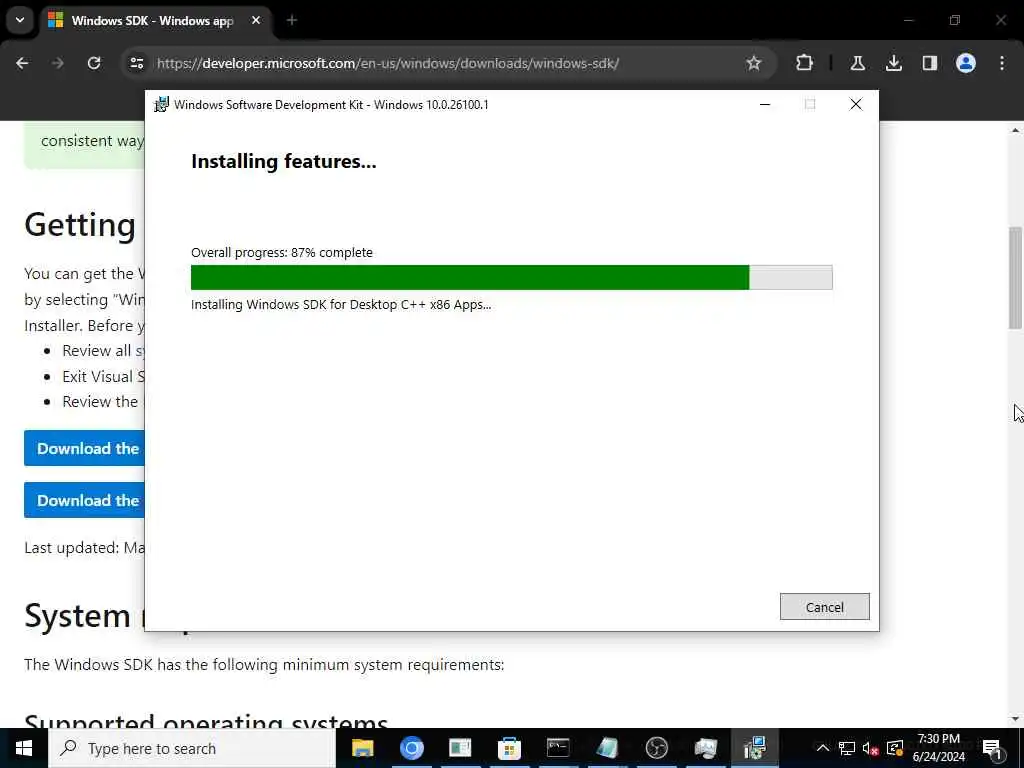Click the muted volume tray icon

pyautogui.click(x=870, y=748)
